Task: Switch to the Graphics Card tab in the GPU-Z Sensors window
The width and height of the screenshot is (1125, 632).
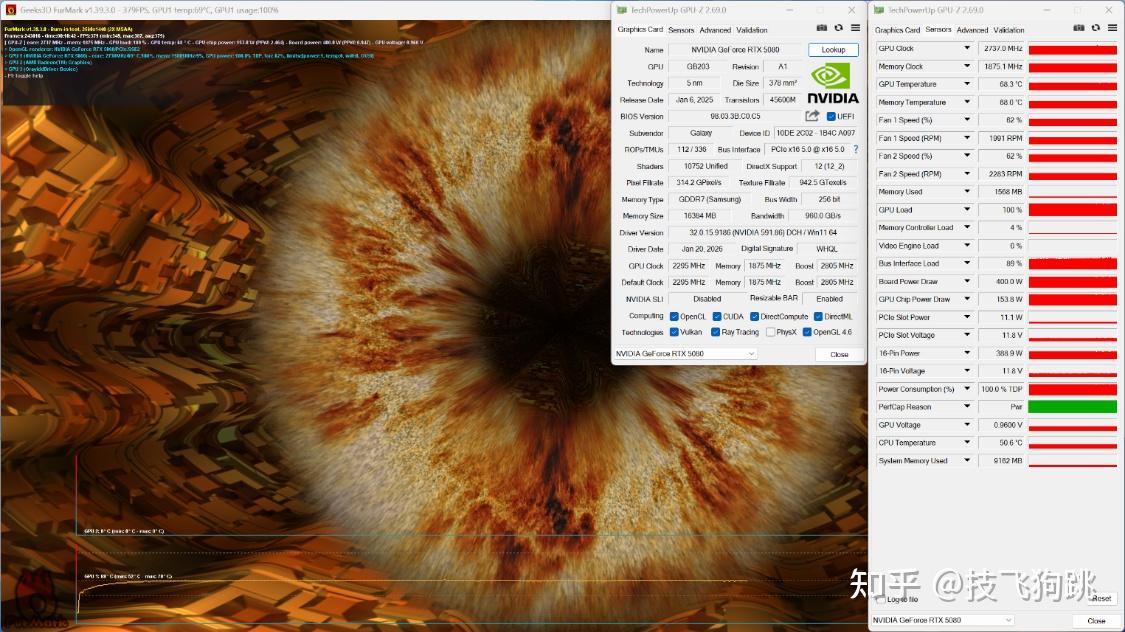Action: [x=897, y=30]
